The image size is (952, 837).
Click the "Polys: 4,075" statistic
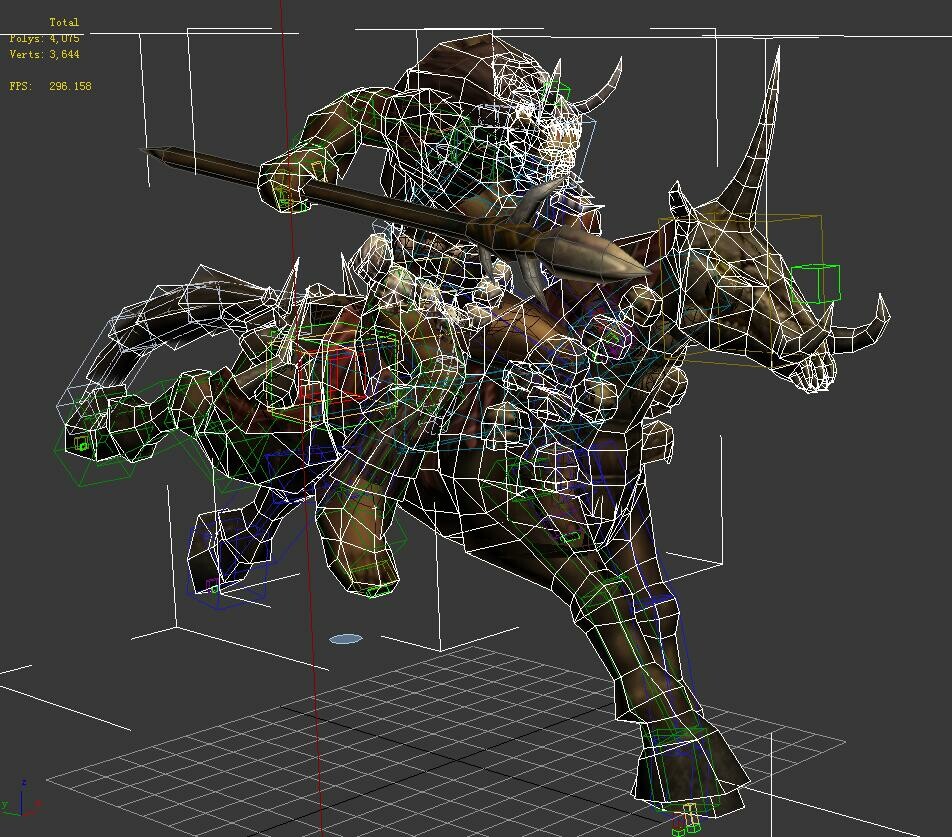click(x=44, y=38)
